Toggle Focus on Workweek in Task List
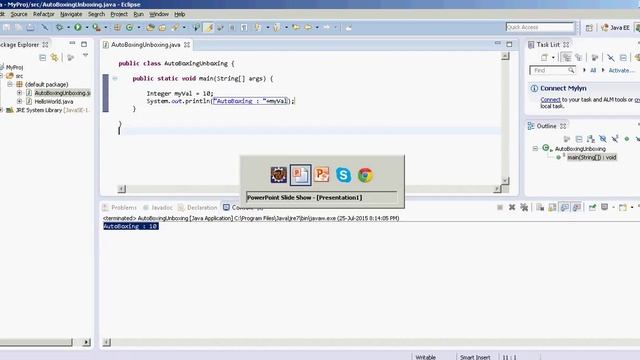 pos(595,58)
